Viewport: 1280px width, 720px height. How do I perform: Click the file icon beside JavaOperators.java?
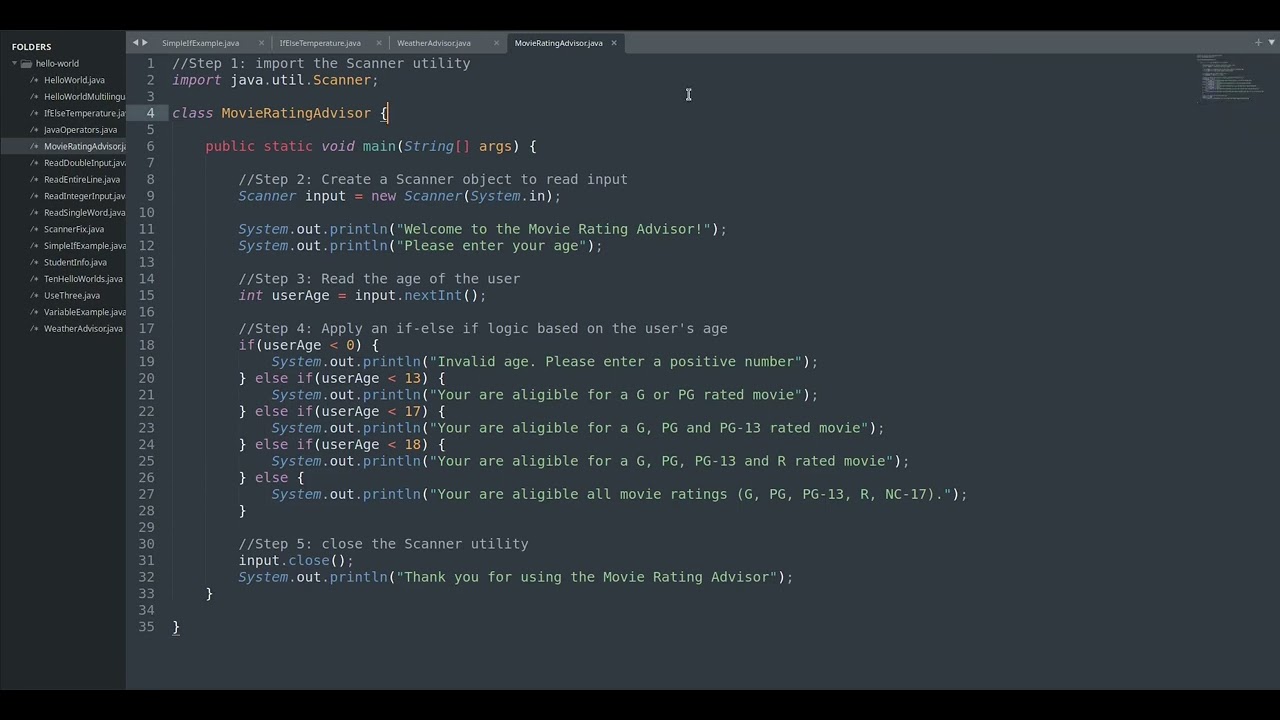tap(34, 130)
